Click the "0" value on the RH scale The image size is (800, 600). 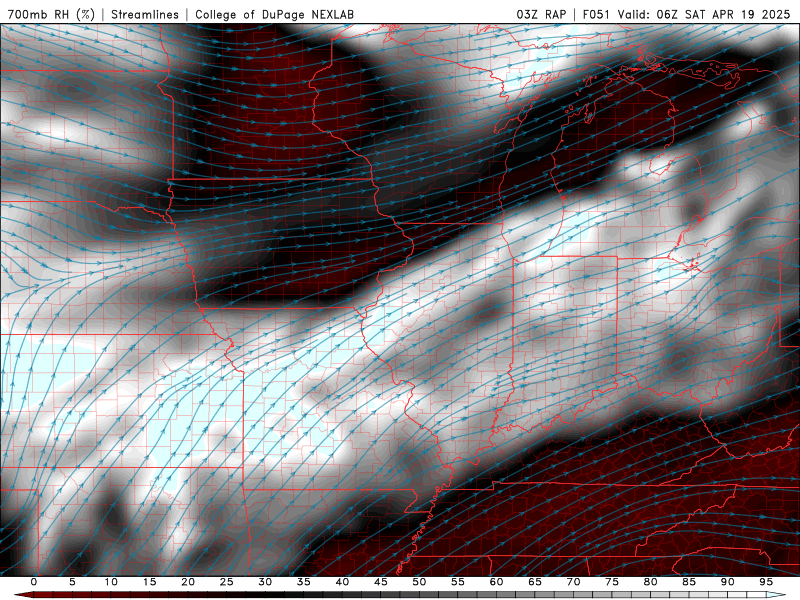pyautogui.click(x=34, y=582)
